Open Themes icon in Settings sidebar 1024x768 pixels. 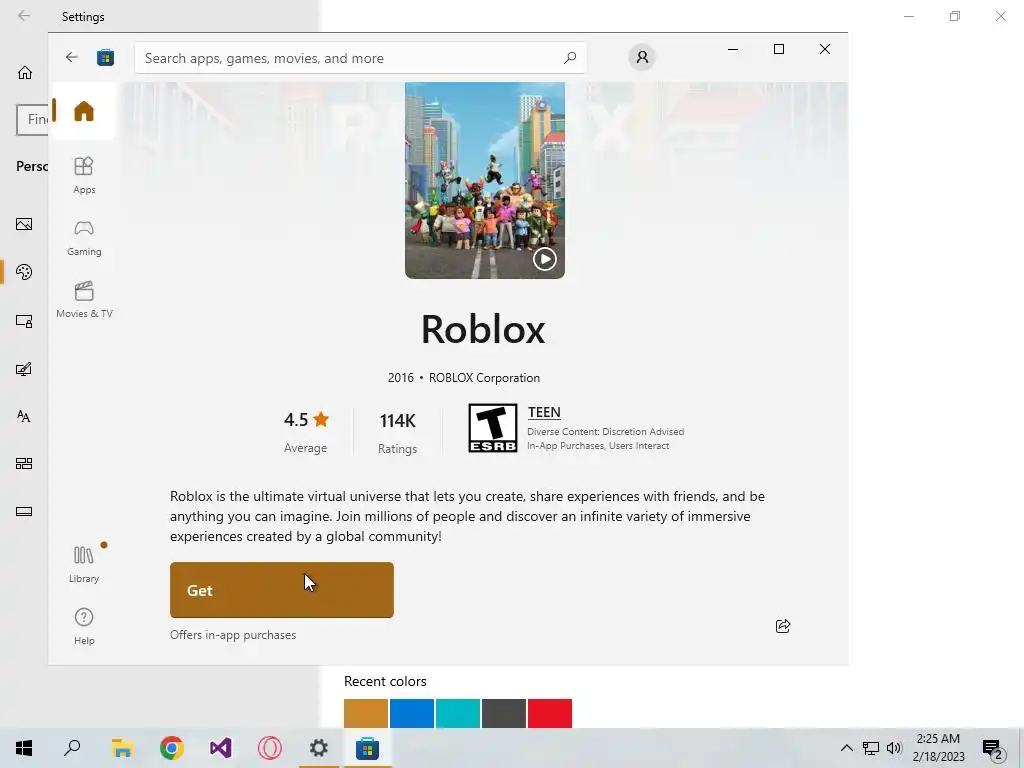(x=24, y=369)
